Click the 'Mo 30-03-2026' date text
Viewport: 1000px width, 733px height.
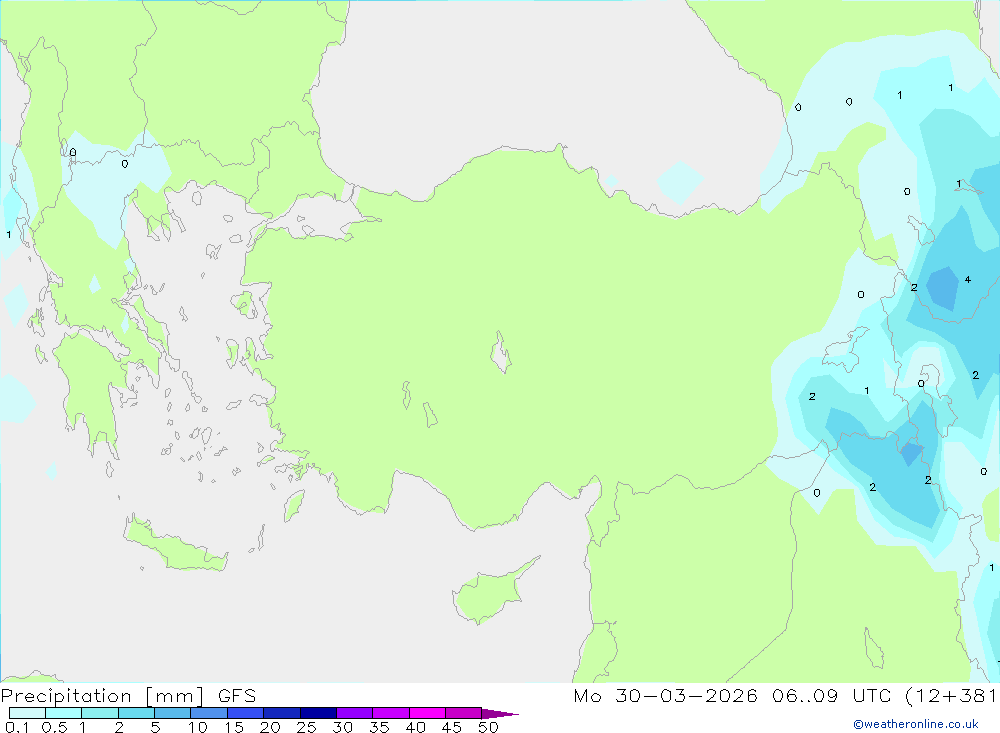tap(665, 696)
